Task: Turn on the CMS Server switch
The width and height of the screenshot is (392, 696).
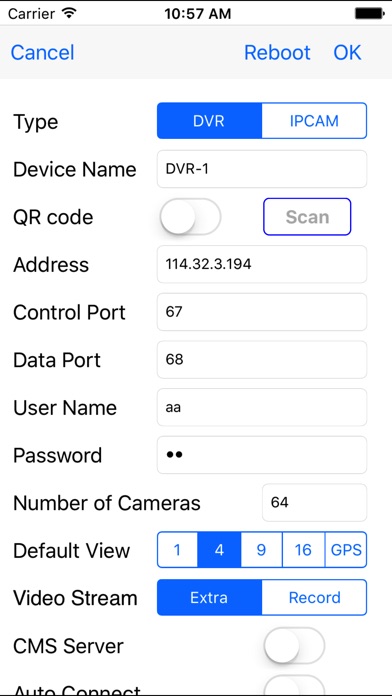Action: coord(294,645)
